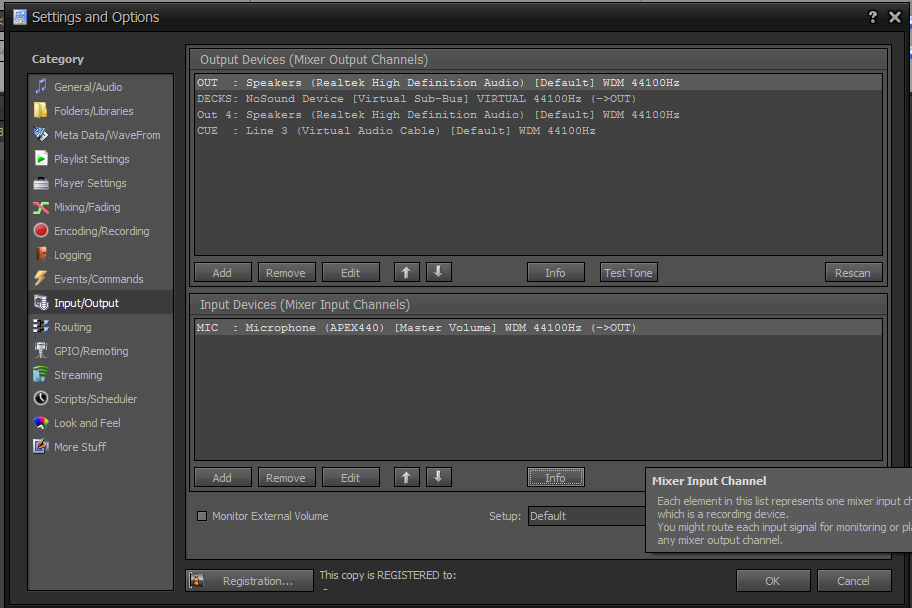Switch to the Player Settings category
This screenshot has height=608, width=912.
42,183
